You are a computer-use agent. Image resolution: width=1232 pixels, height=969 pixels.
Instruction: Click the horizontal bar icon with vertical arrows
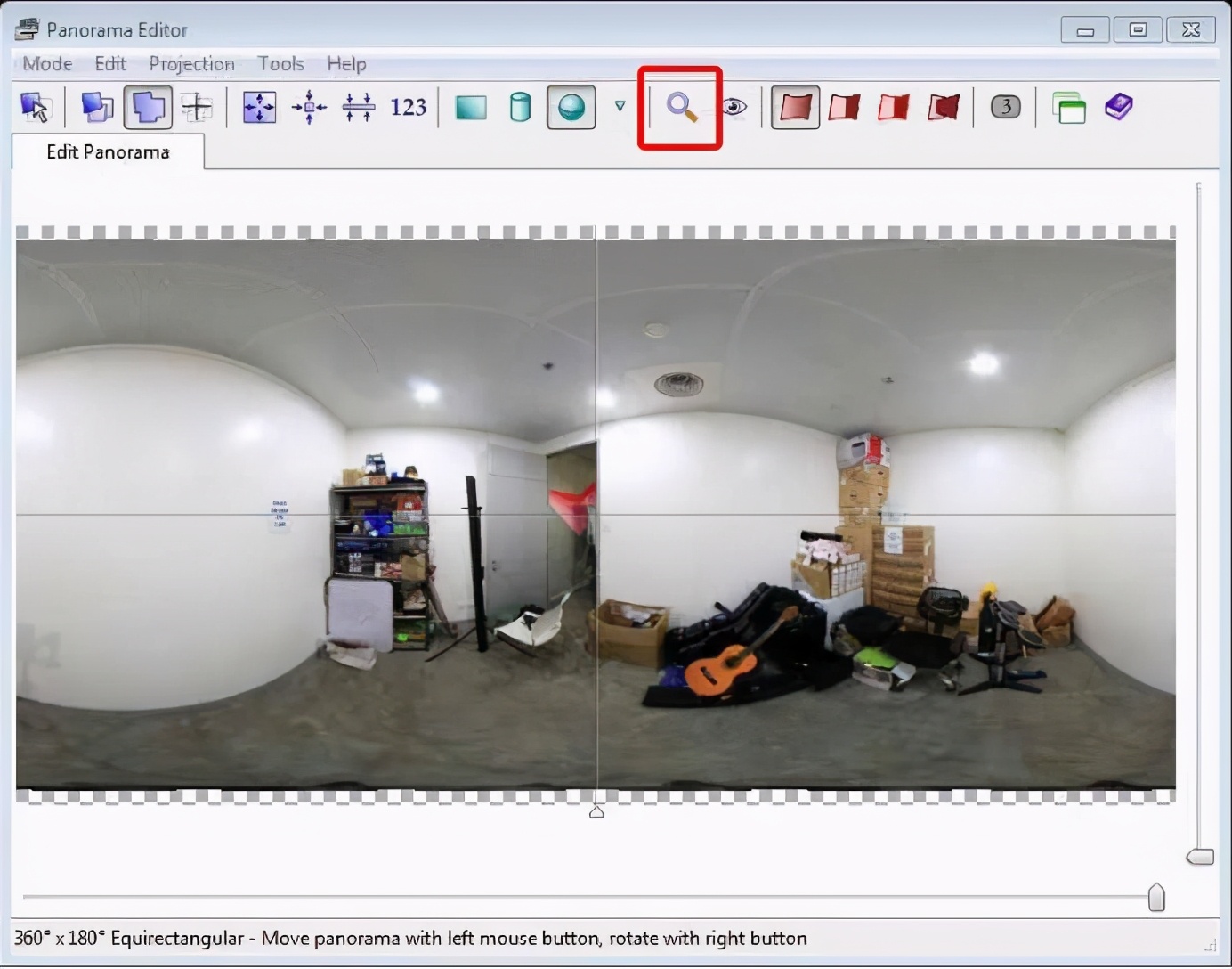(x=359, y=108)
